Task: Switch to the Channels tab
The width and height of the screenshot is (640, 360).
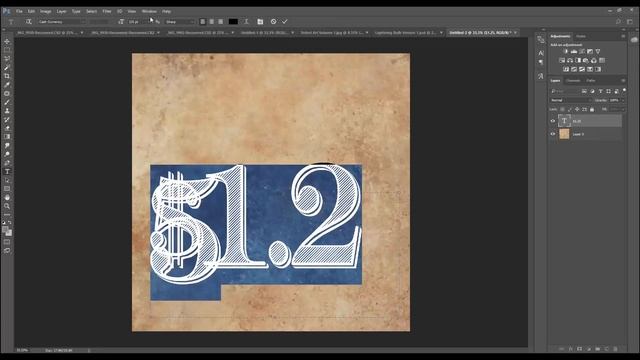Action: 573,80
